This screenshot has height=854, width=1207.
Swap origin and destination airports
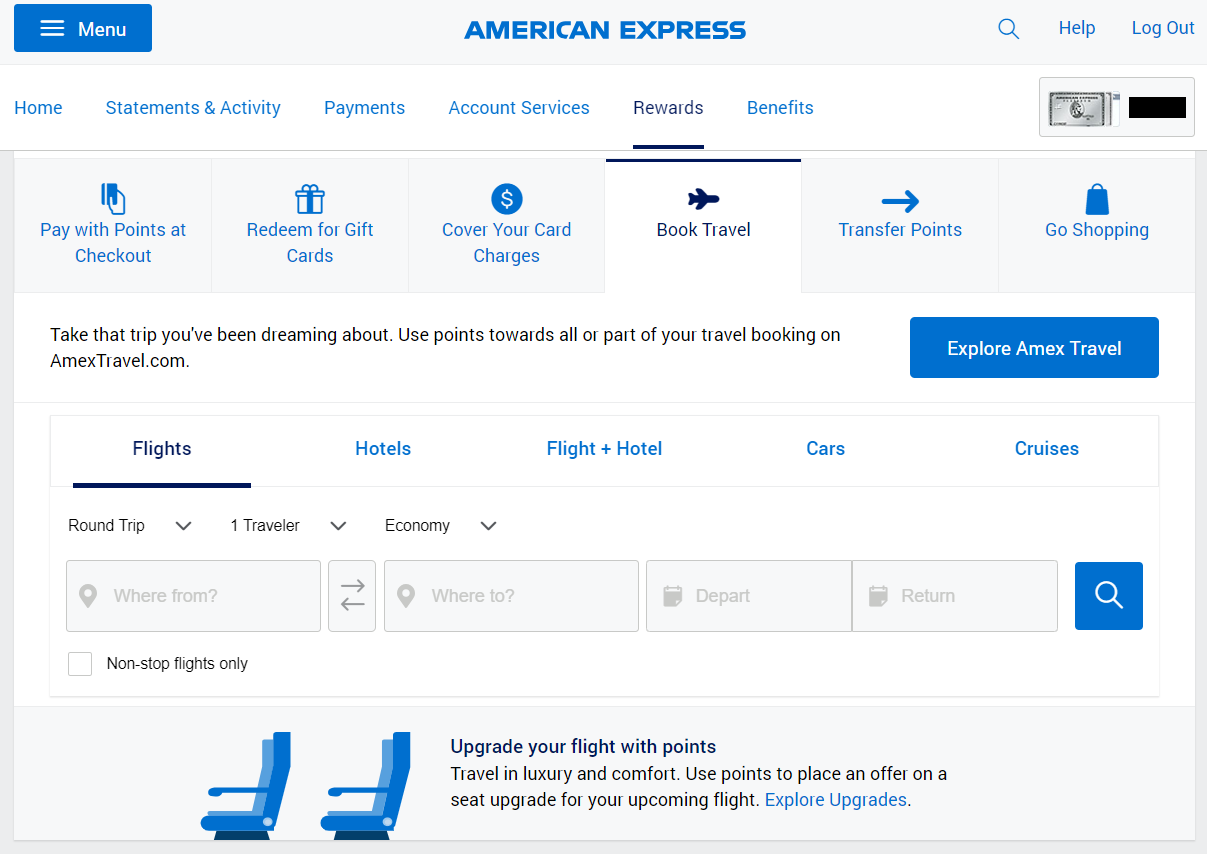pos(352,596)
